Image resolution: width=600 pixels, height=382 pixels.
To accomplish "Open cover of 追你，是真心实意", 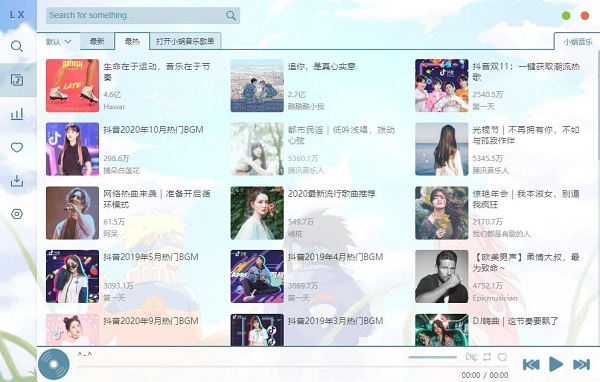I will [x=257, y=85].
